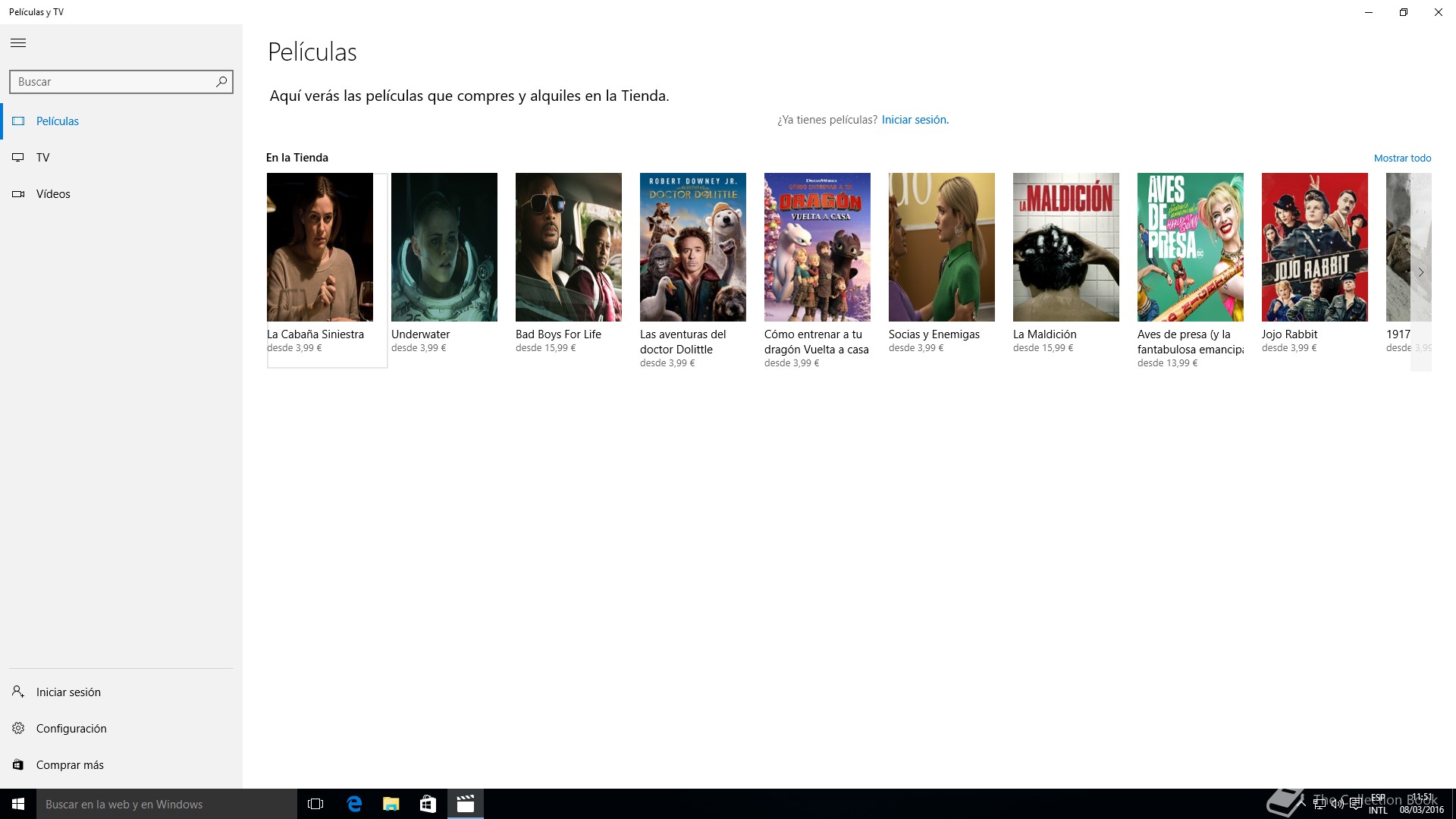
Task: Click the Mostrar todo link
Action: pyautogui.click(x=1402, y=158)
